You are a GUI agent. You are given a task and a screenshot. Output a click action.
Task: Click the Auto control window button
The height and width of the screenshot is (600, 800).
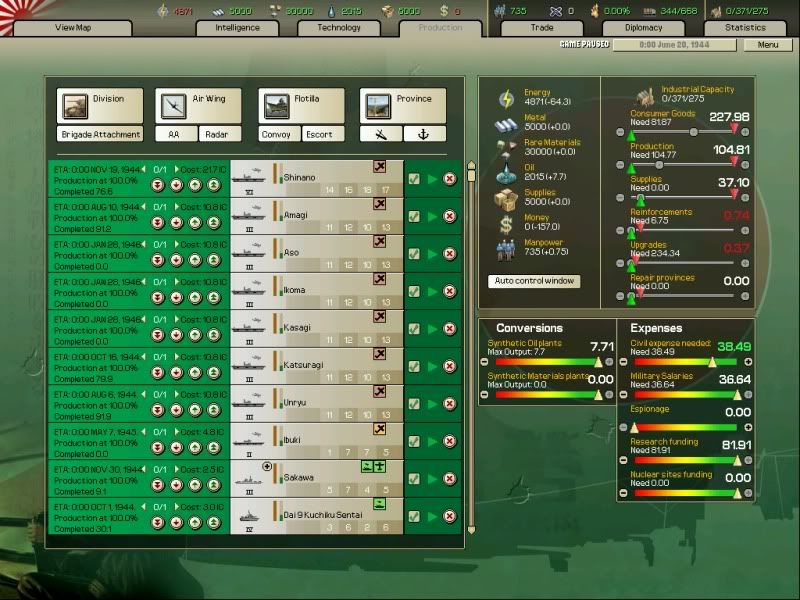pos(535,281)
